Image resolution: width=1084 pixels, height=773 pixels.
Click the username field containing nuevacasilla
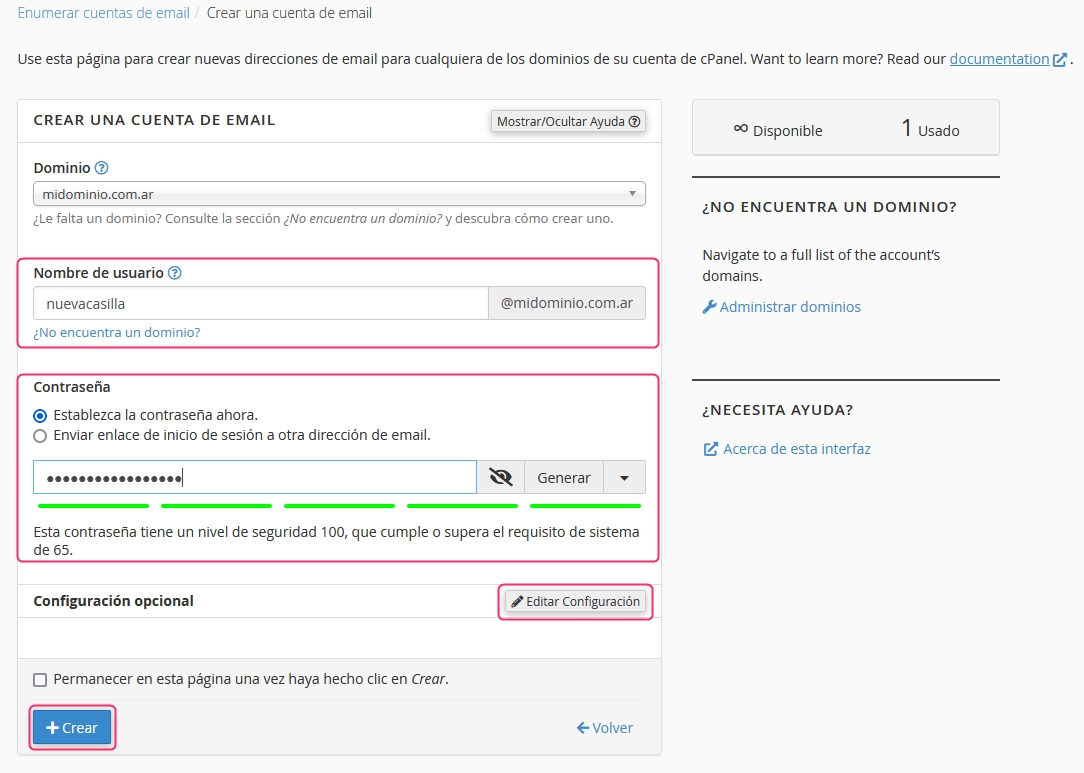point(260,303)
